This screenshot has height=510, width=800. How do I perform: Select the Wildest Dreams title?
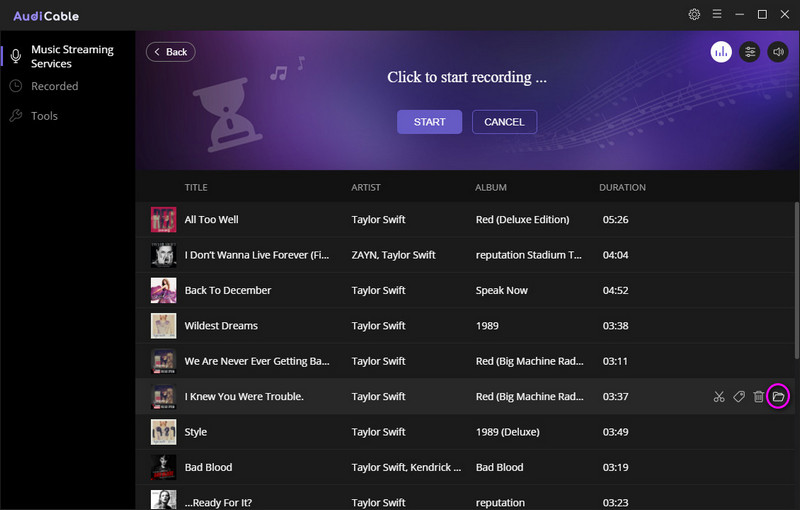(221, 325)
